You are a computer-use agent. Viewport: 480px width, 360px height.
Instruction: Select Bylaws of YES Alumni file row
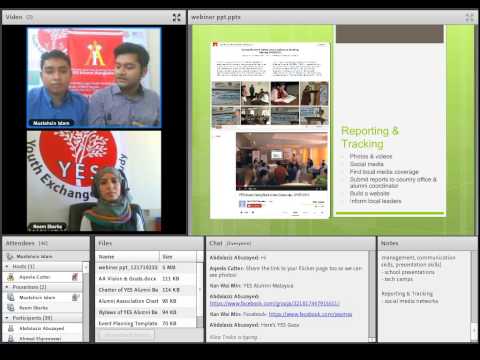(146, 312)
